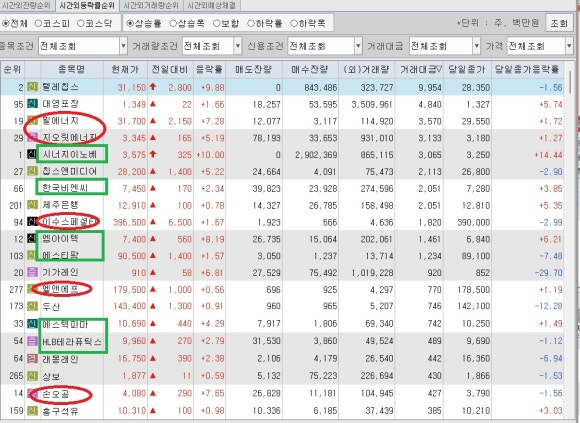
Task: Select the 텔레칩스 stock name
Action: pos(60,87)
